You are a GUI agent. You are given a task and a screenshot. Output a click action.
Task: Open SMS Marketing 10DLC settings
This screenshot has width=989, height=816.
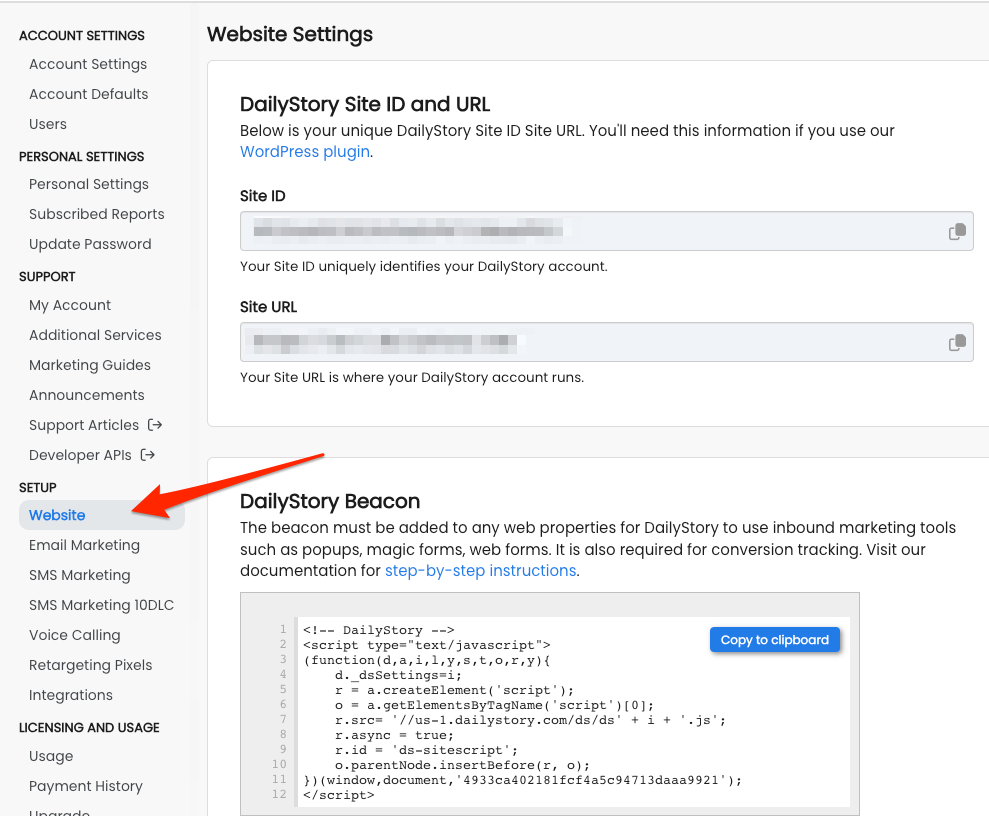[x=101, y=605]
